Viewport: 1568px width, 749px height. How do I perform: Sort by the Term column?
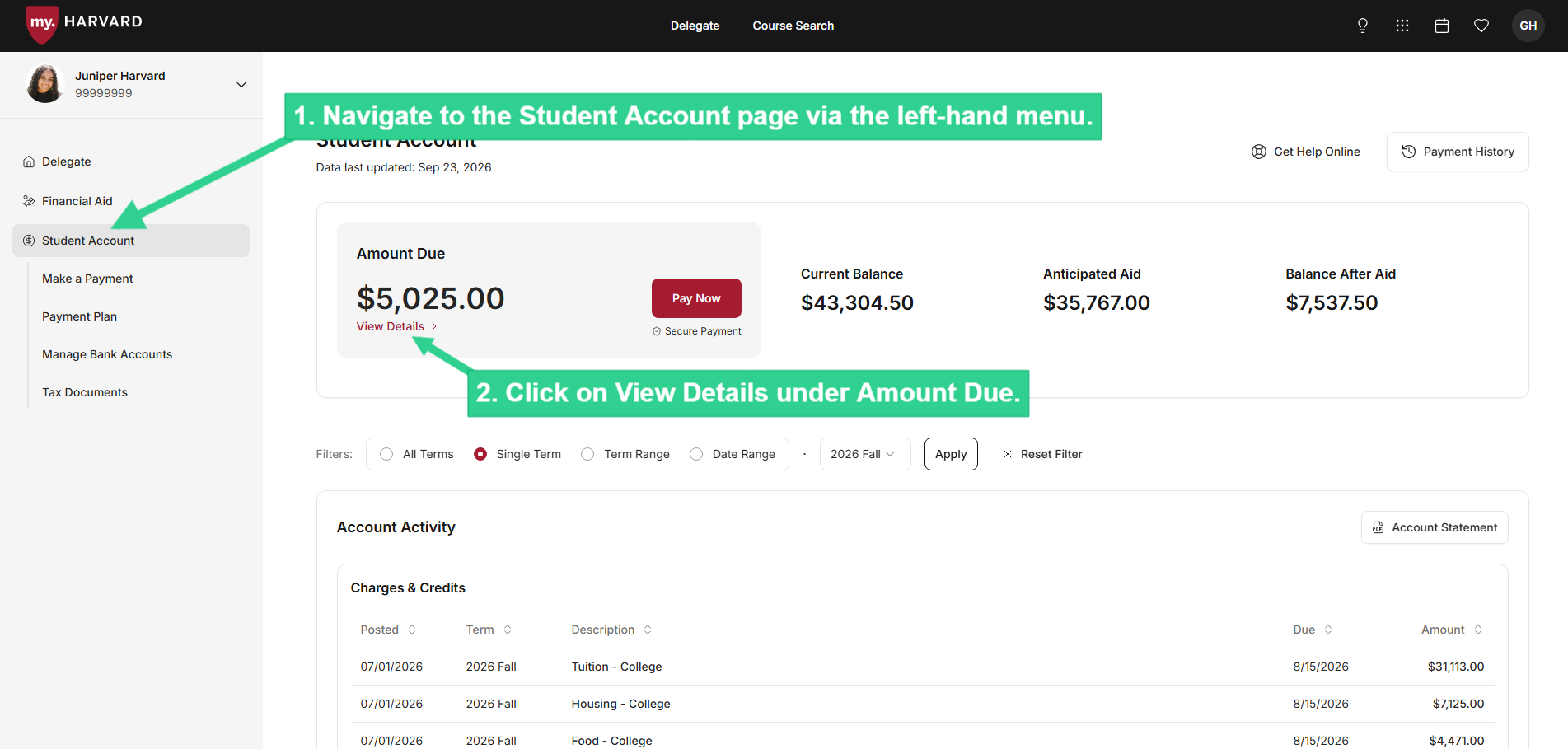(x=489, y=630)
